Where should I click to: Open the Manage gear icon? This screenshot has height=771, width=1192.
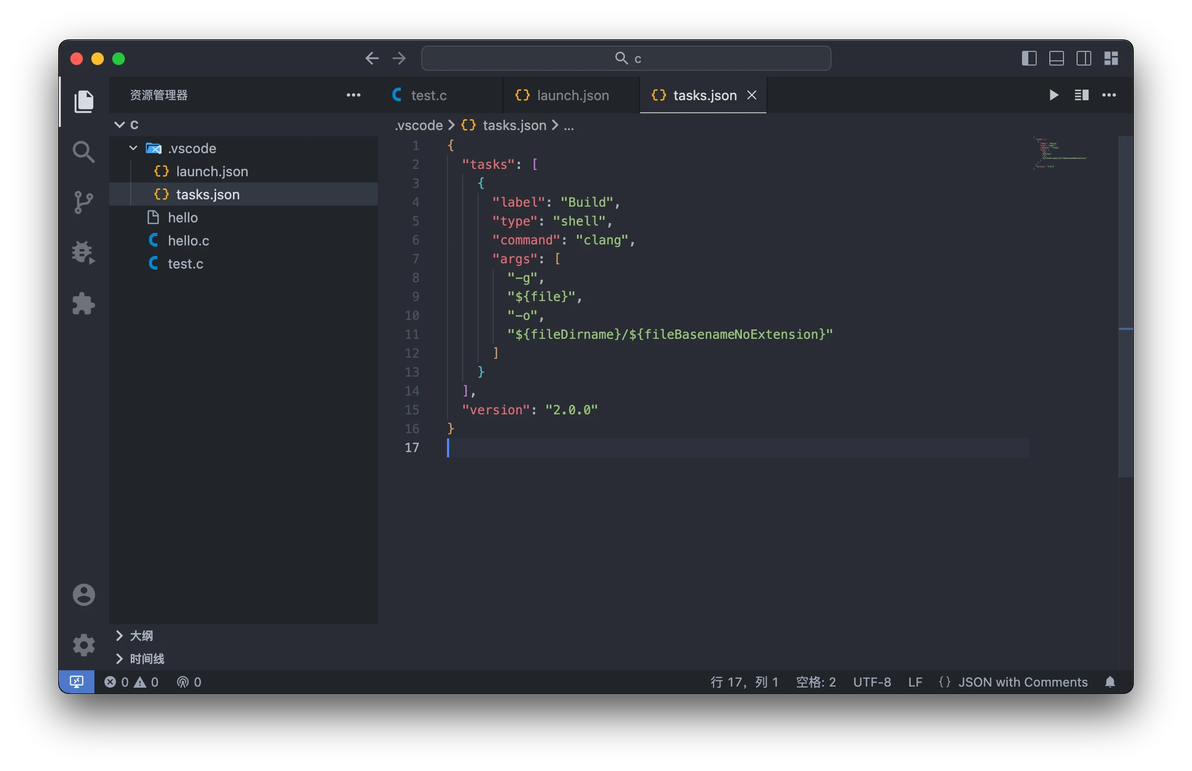pyautogui.click(x=84, y=645)
